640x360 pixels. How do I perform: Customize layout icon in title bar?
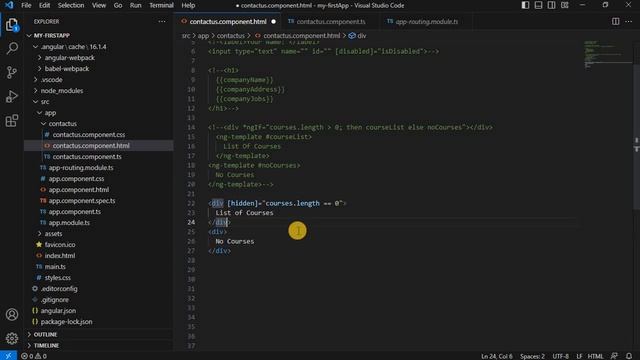pos(564,5)
